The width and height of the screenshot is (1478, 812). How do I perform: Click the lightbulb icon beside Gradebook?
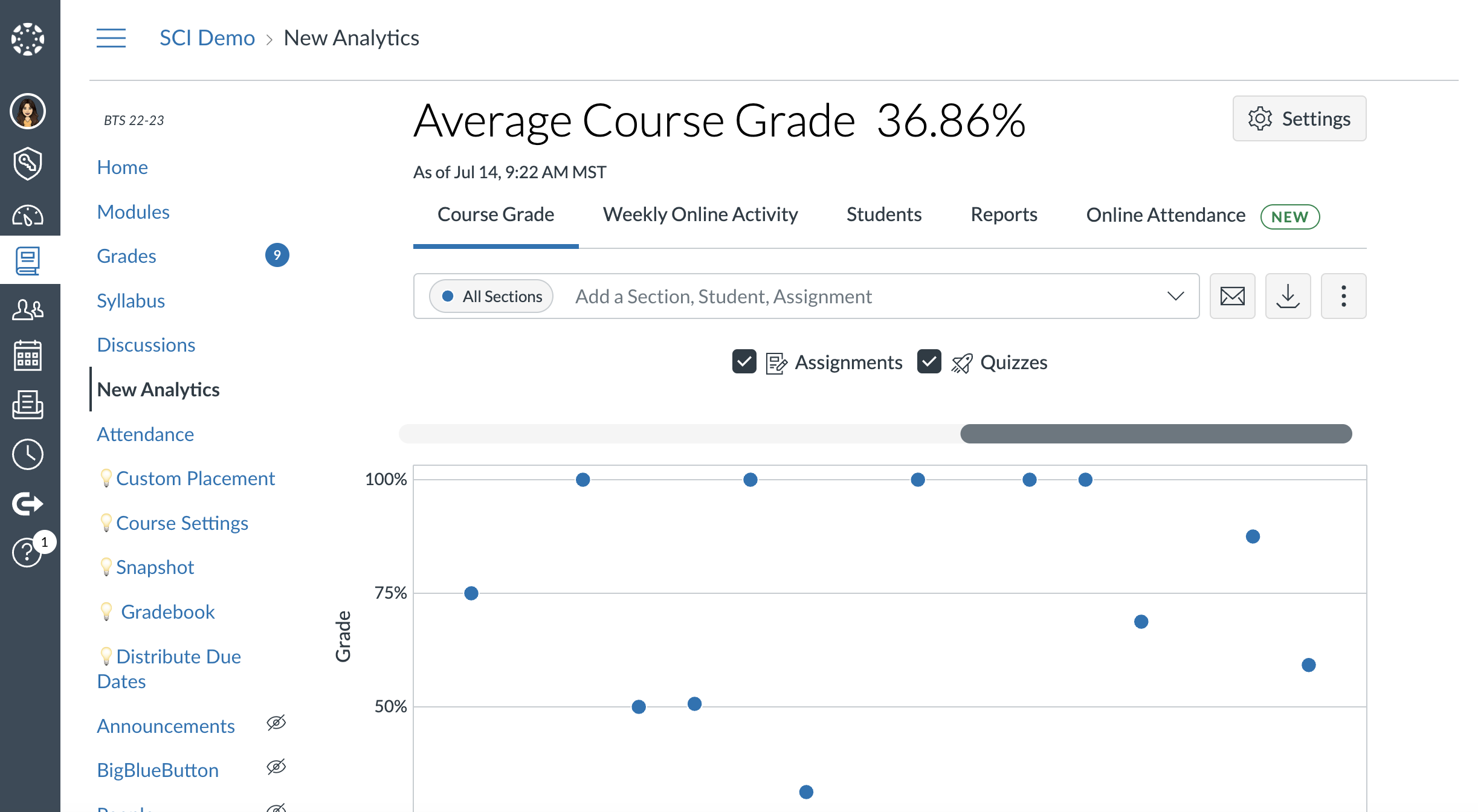tap(106, 611)
